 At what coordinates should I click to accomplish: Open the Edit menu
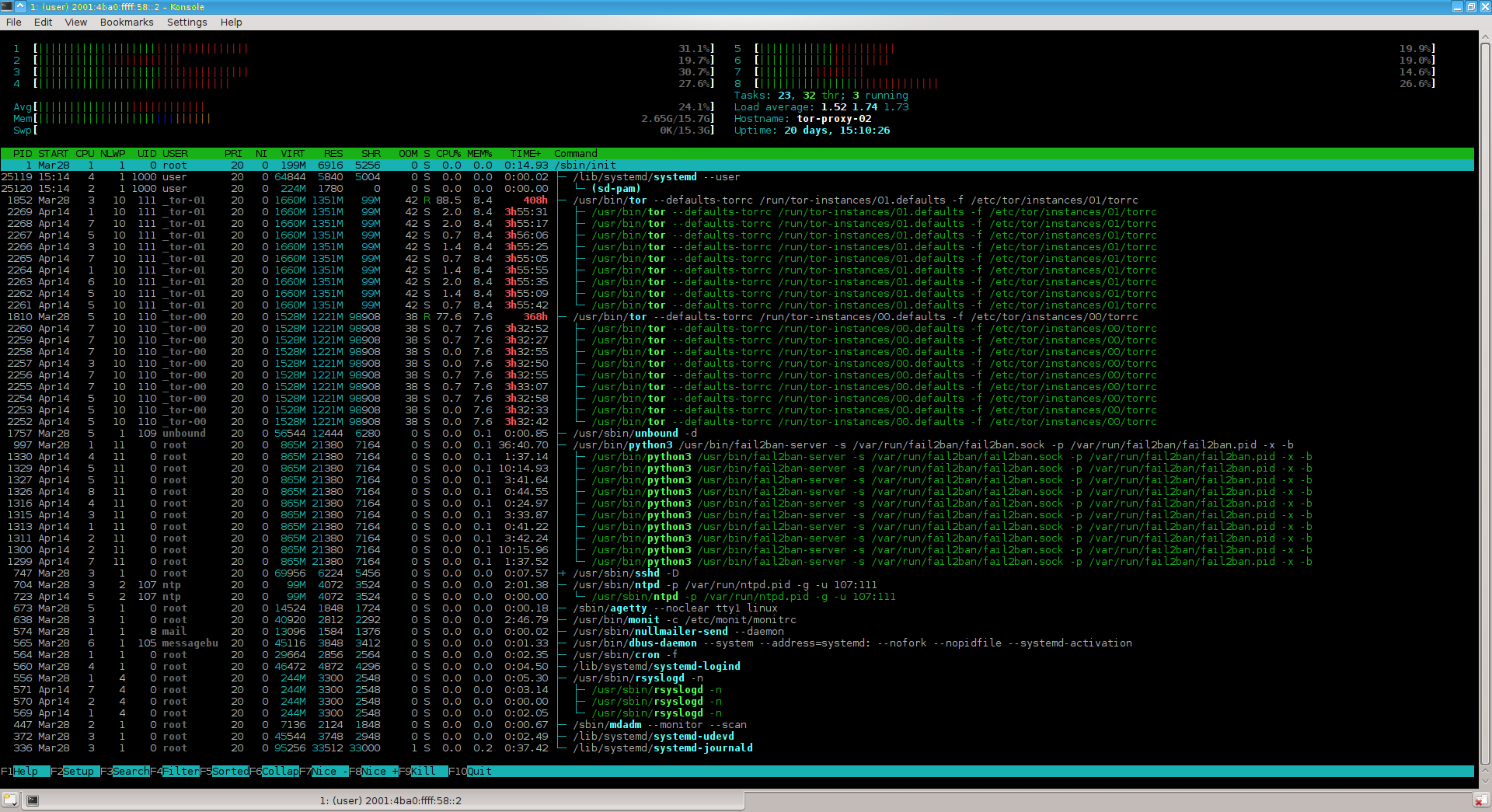click(x=44, y=22)
